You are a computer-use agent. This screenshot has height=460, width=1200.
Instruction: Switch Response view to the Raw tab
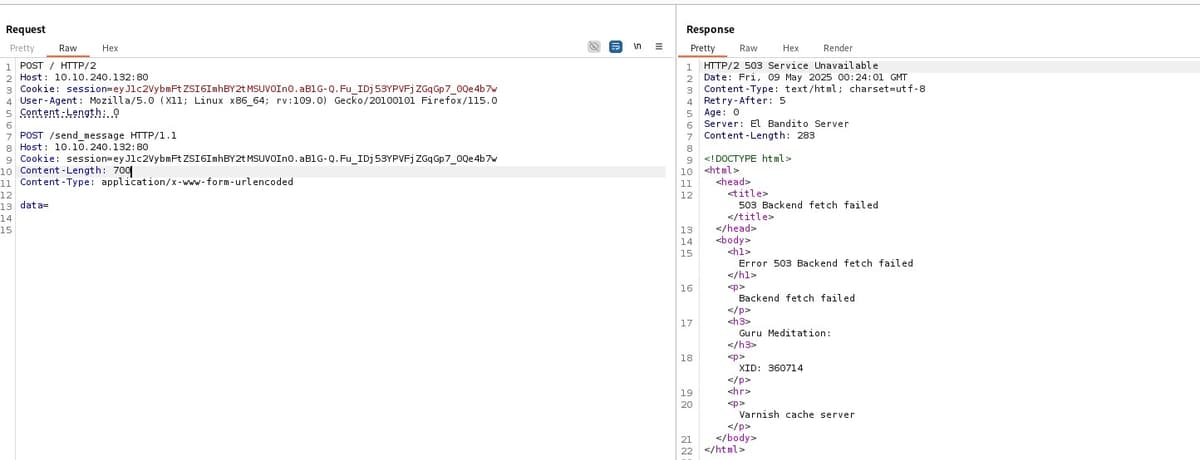pos(747,48)
